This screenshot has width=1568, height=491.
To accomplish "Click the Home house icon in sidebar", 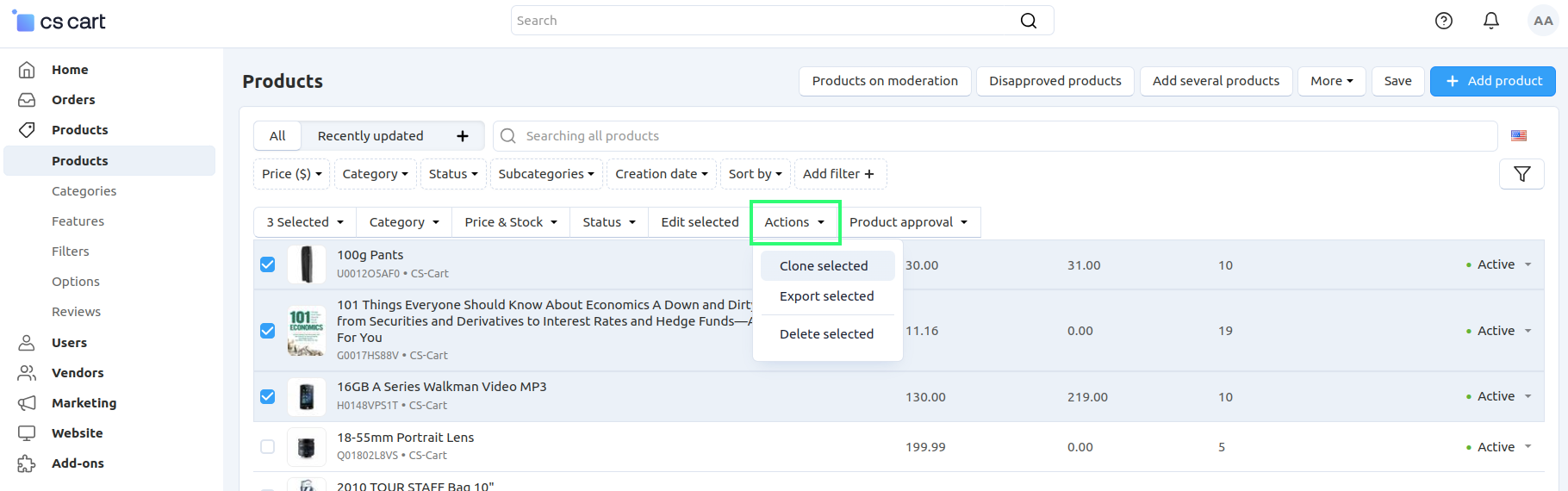I will tap(27, 70).
